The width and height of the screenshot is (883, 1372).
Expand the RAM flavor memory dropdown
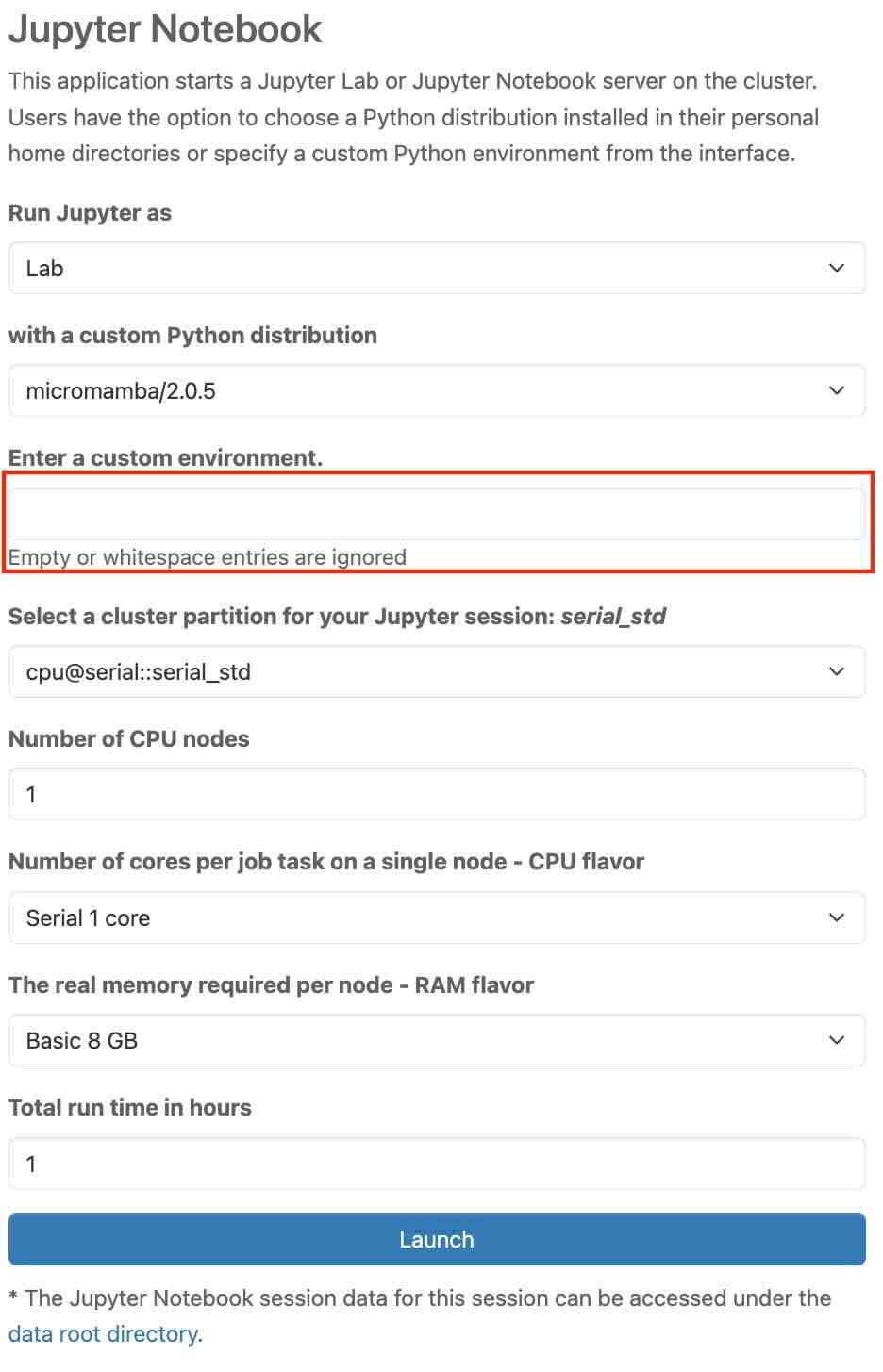tap(436, 1040)
